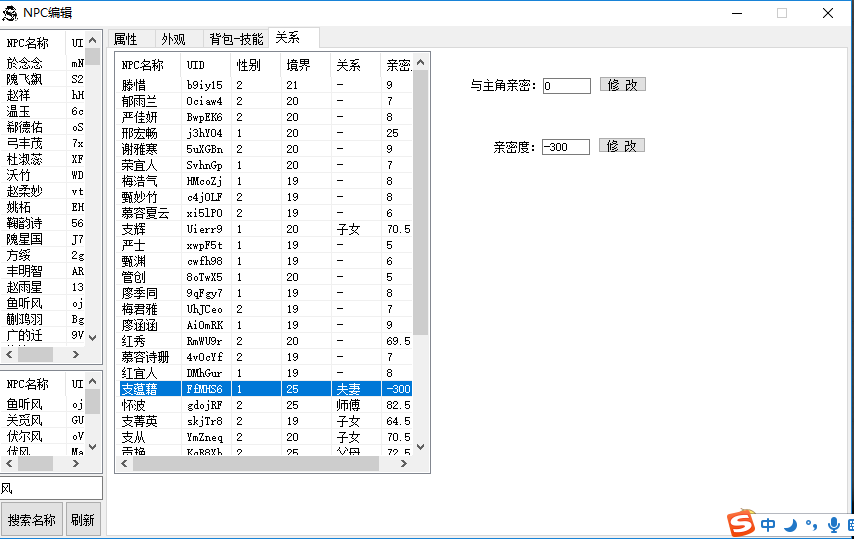Click right arrow of relation table horizontal scrollbar
Viewport: 854px width, 539px height.
[404, 463]
